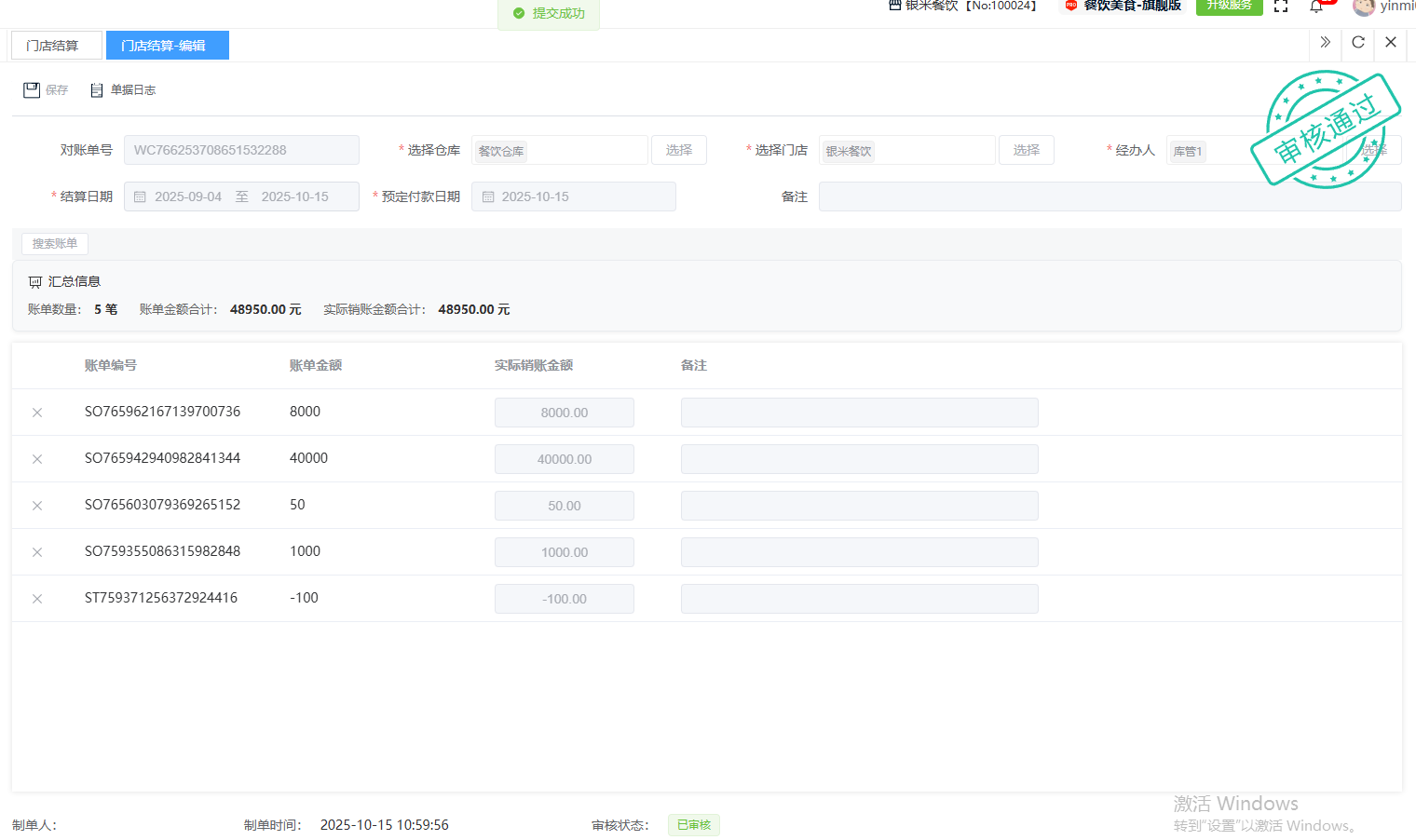Delete row SO765942940982841344 using X icon
Image resolution: width=1416 pixels, height=840 pixels.
[x=37, y=459]
